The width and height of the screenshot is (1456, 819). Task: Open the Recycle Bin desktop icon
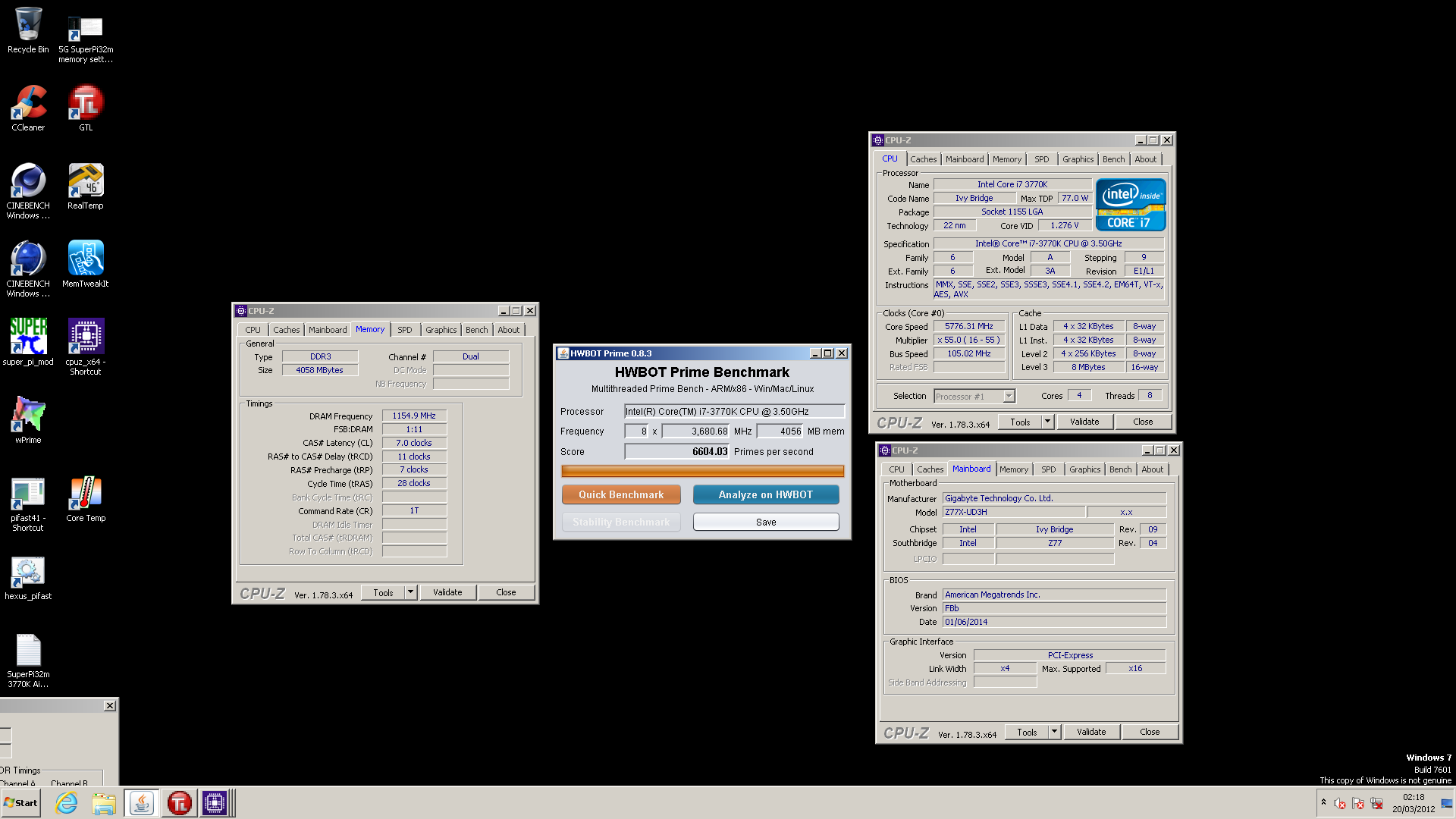tap(28, 30)
